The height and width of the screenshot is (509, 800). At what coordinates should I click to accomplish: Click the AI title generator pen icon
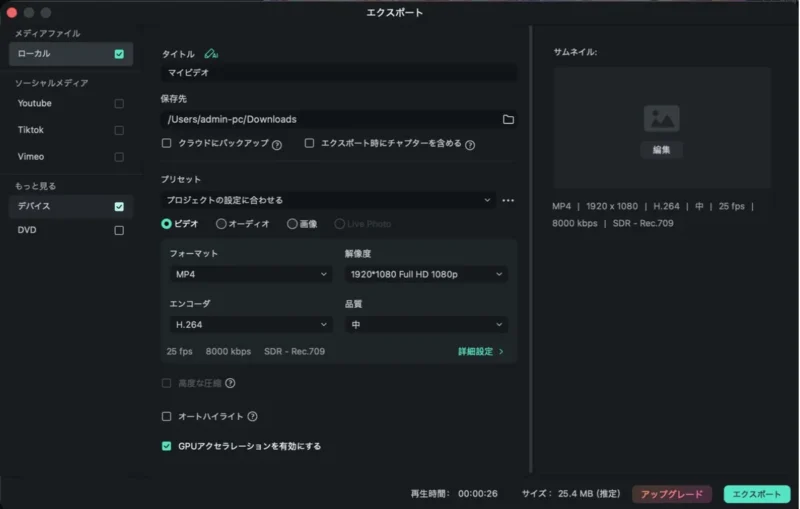pyautogui.click(x=211, y=54)
